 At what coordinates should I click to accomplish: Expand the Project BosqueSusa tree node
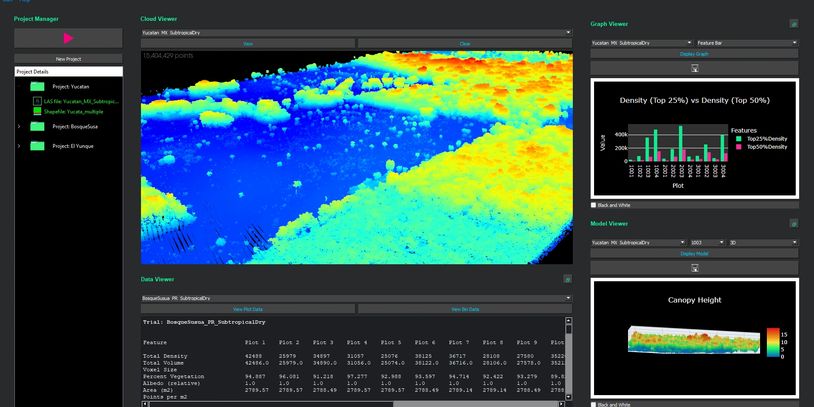pos(19,127)
